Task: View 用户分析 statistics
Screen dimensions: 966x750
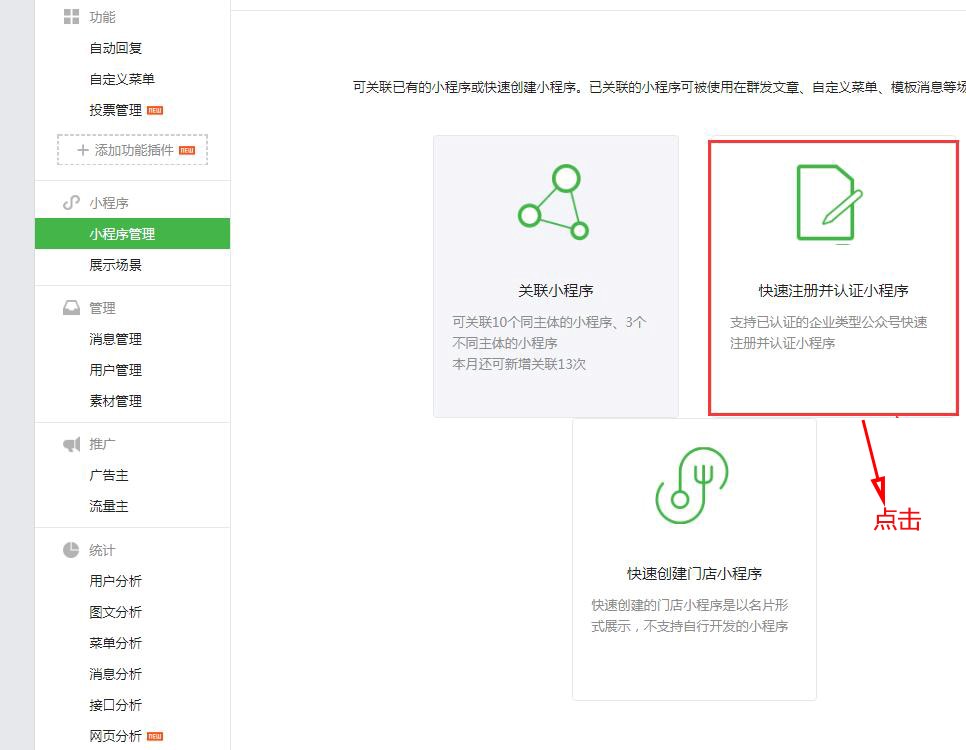Action: 115,581
